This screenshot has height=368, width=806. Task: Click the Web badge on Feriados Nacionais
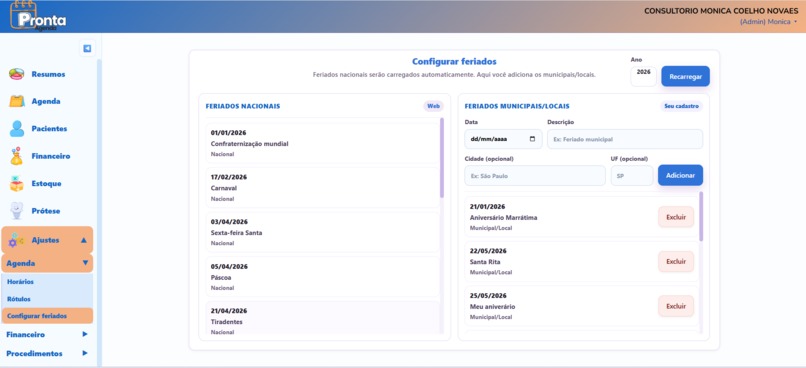click(x=433, y=106)
